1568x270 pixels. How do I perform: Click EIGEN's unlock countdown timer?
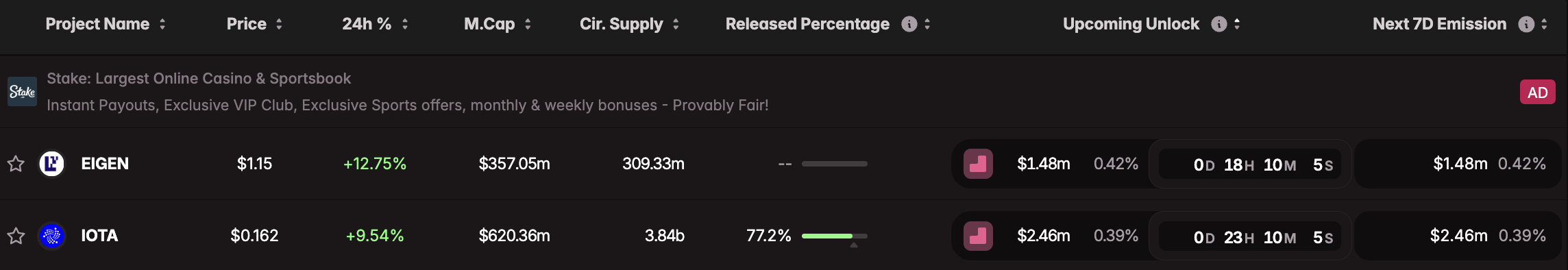1249,164
